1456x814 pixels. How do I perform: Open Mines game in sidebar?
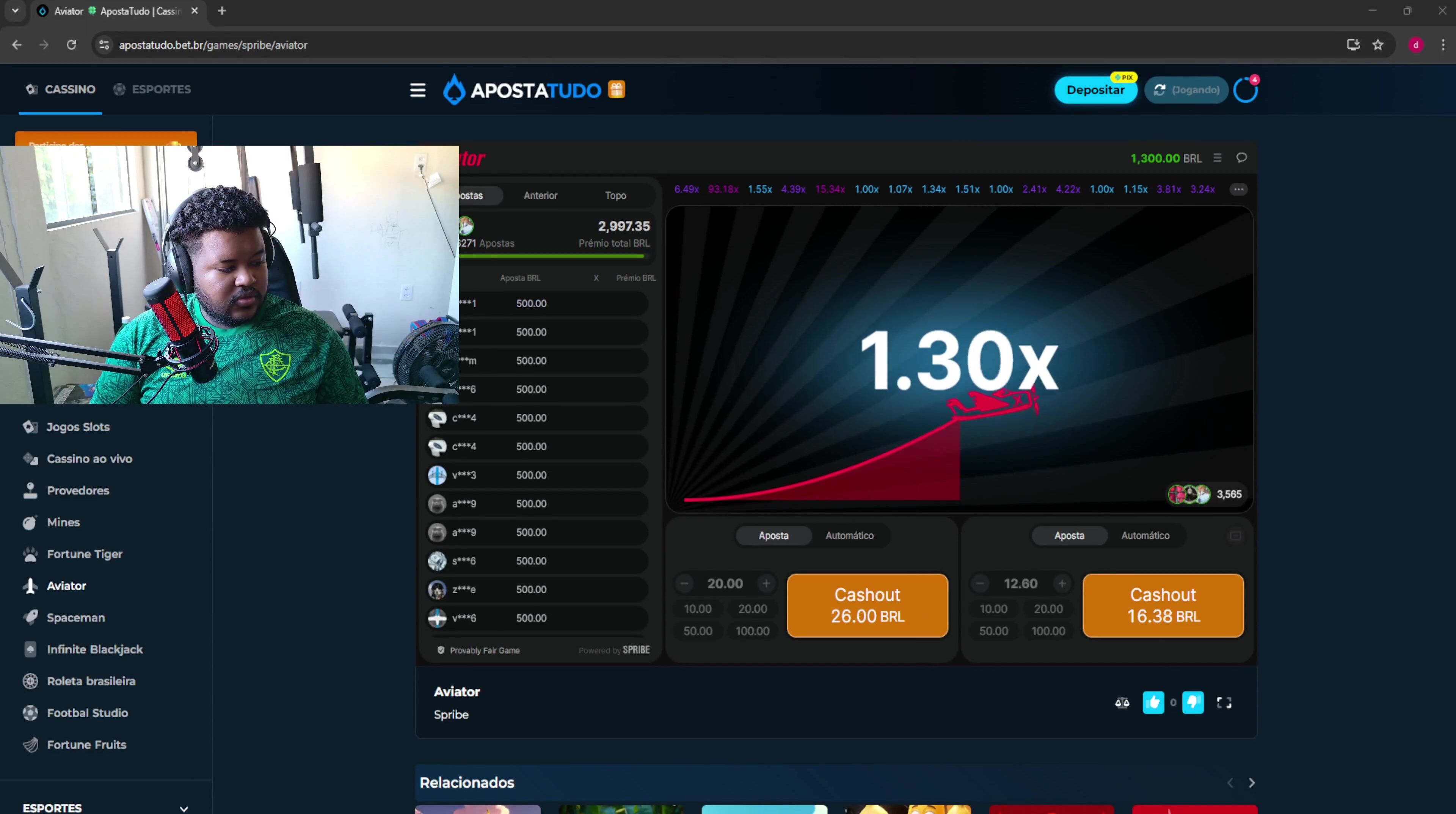tap(63, 522)
